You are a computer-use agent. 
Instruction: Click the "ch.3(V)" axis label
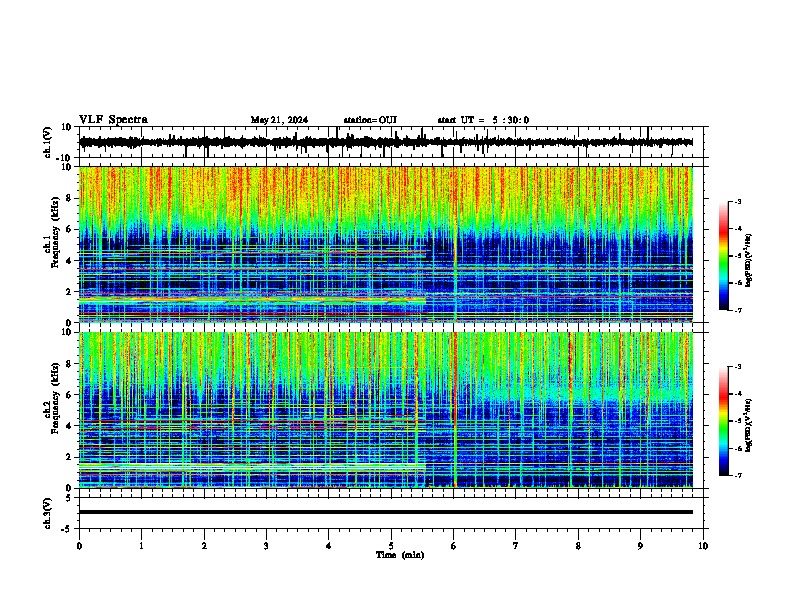pos(48,513)
